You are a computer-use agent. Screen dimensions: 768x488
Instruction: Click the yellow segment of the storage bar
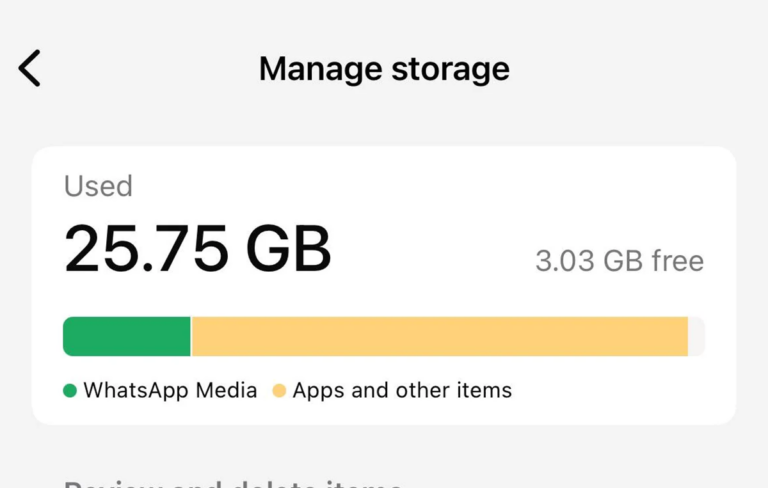(x=440, y=337)
